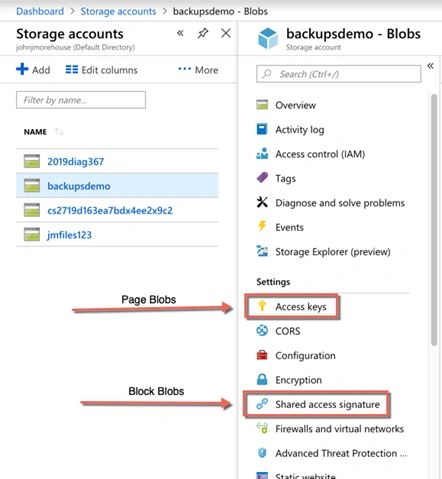Sort the list by NAME arrows
This screenshot has height=479, width=442.
[x=59, y=132]
